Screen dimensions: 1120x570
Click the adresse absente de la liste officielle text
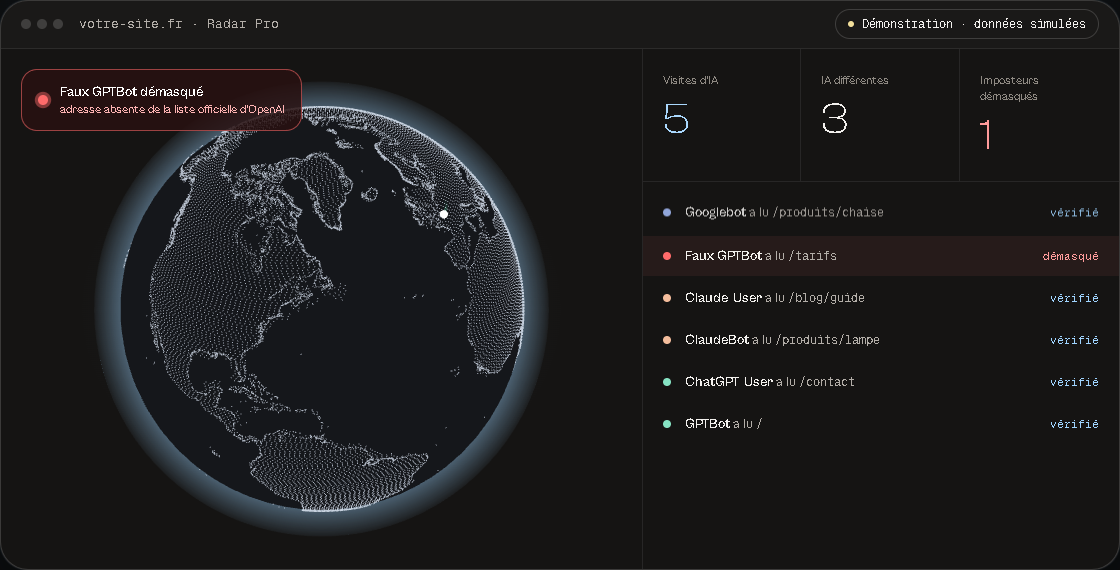pos(172,109)
